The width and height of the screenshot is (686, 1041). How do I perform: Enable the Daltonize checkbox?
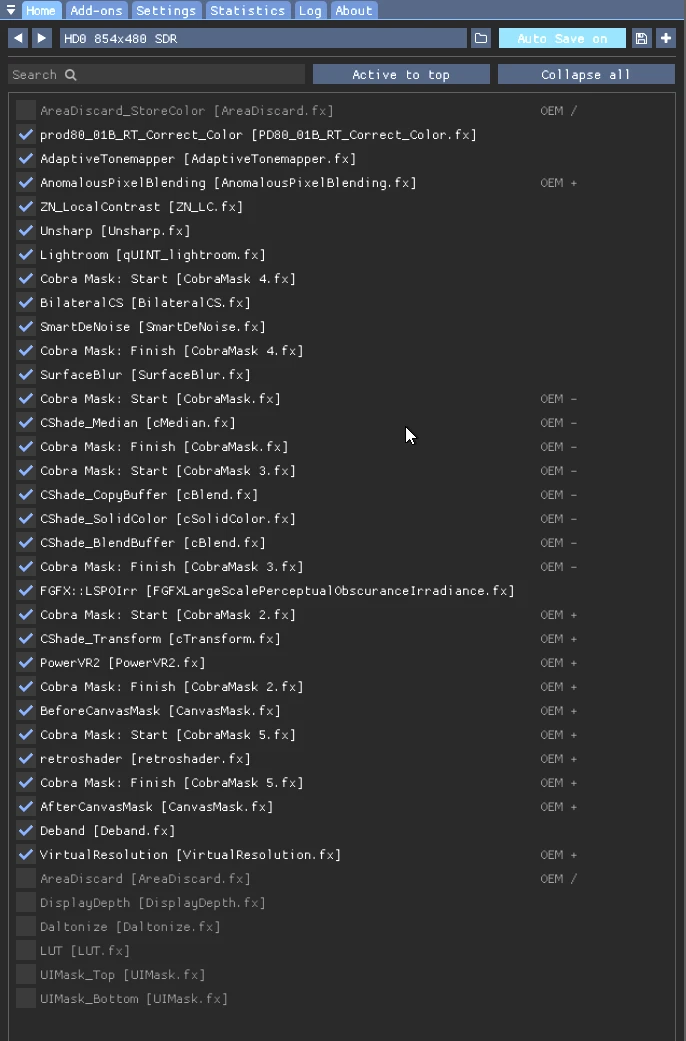(x=26, y=926)
